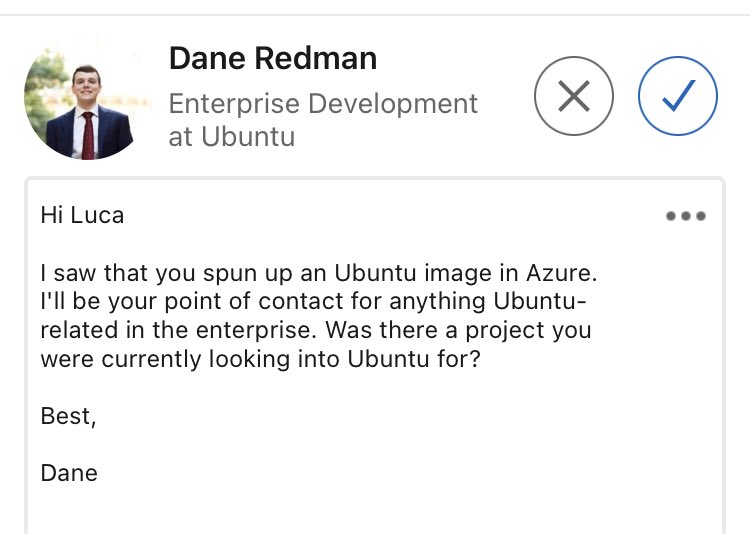Viewport: 750px width, 534px height.
Task: Click the 'were currently looking into Ubuntu for?' line
Action: click(x=260, y=359)
